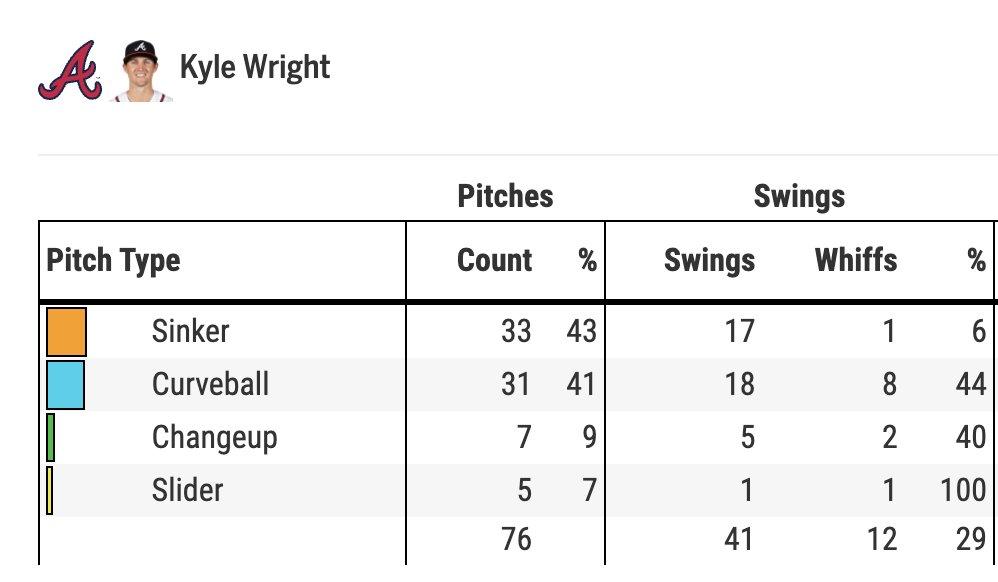Click the Swings group header above table
Viewport: 998px width, 582px height.
tap(799, 196)
